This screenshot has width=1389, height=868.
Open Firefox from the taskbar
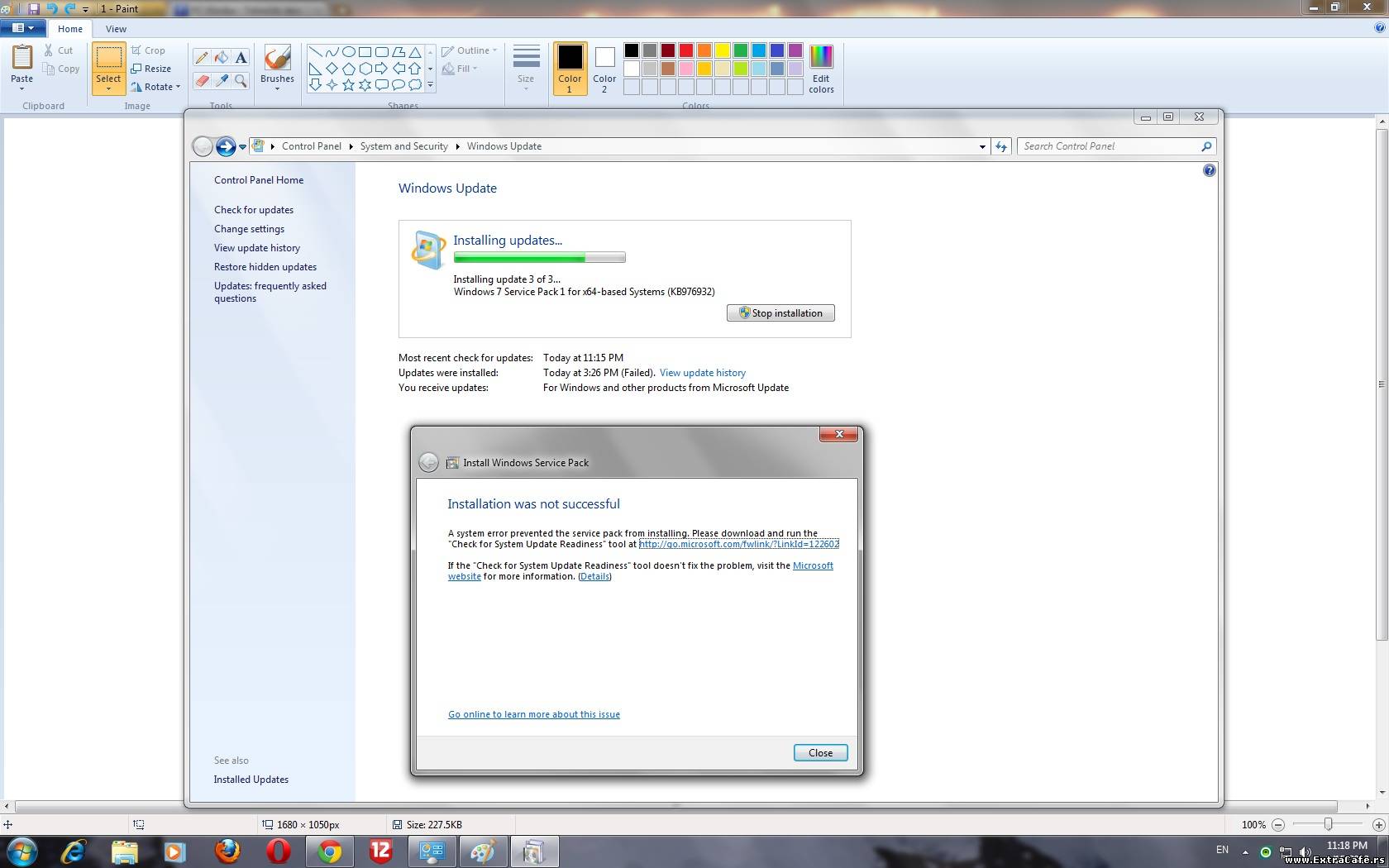227,851
